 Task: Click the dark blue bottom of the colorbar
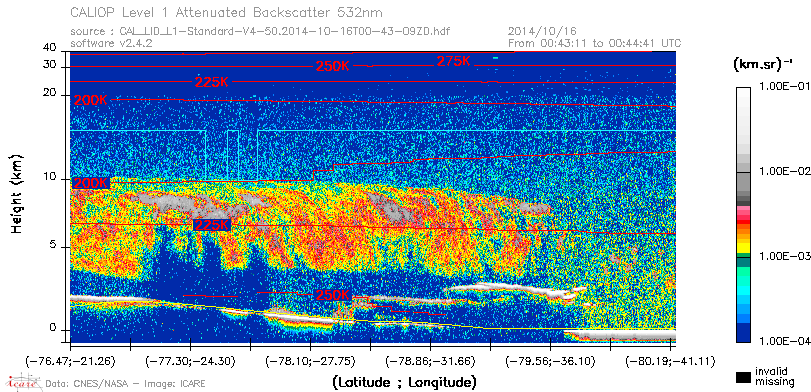(x=744, y=334)
